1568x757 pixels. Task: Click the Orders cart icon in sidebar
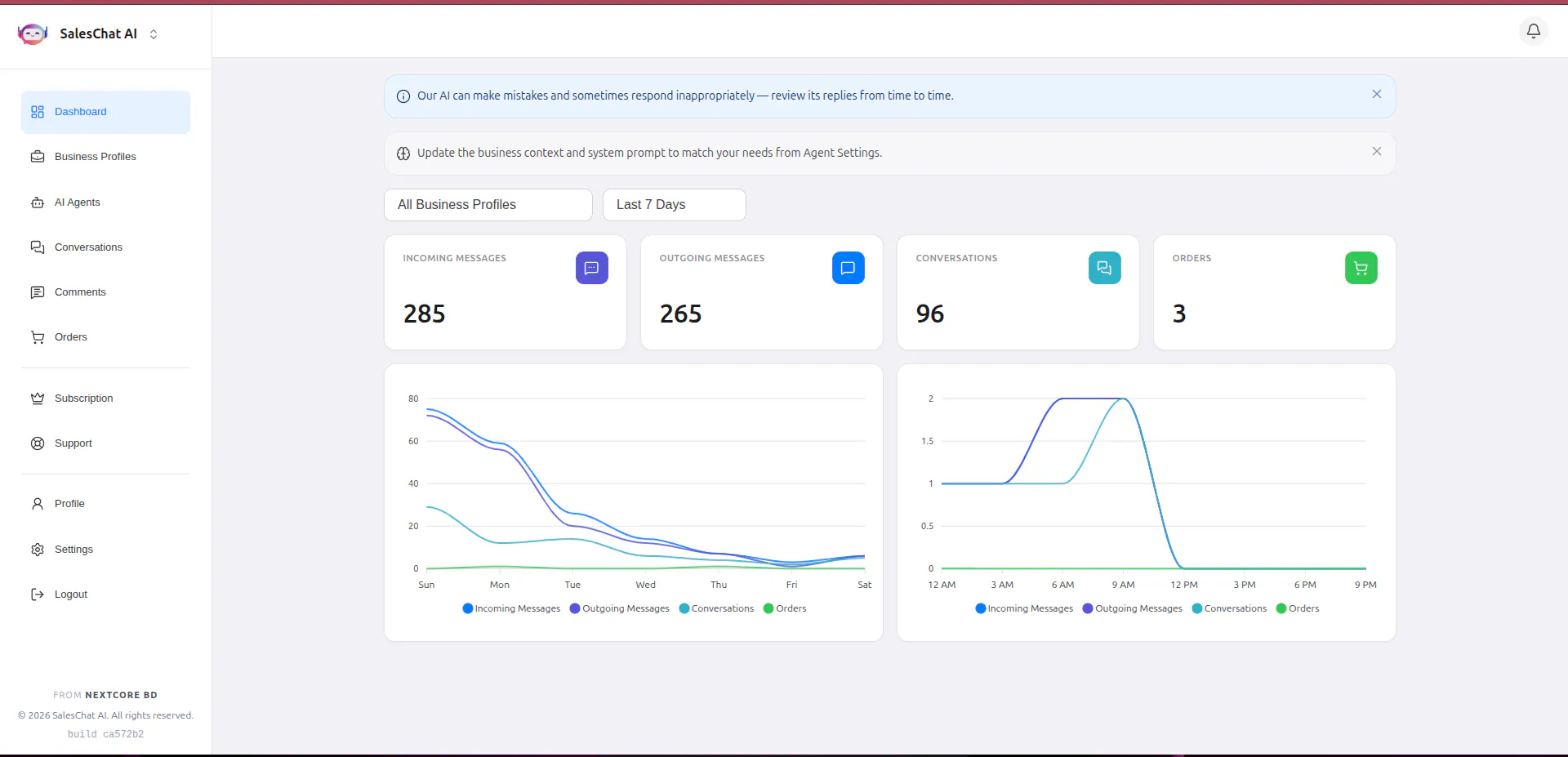[x=38, y=337]
